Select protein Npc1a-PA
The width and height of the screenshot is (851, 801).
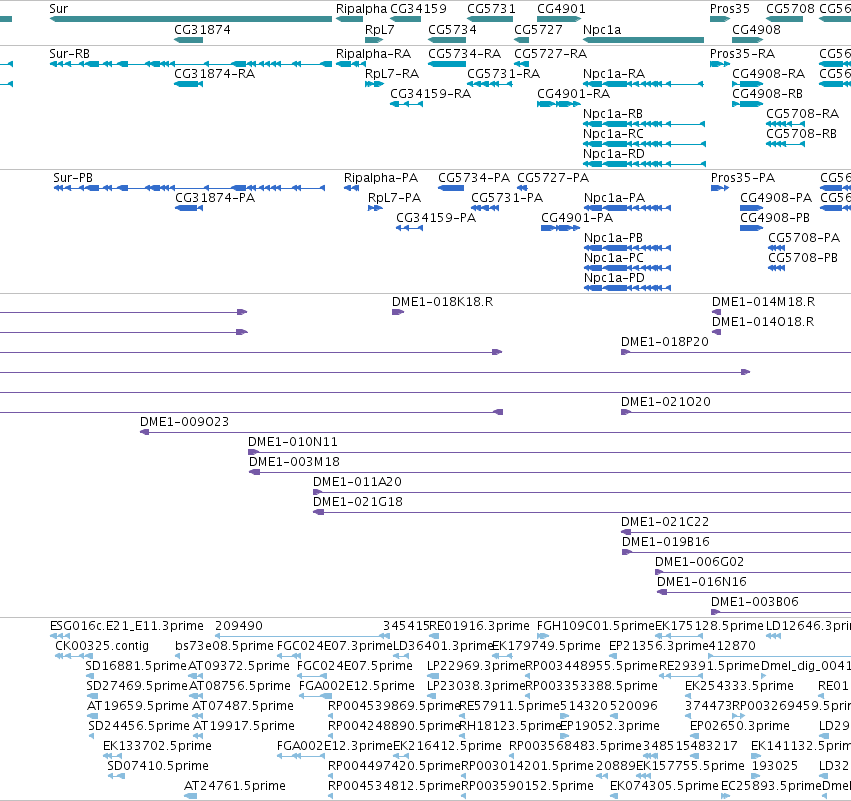627,208
